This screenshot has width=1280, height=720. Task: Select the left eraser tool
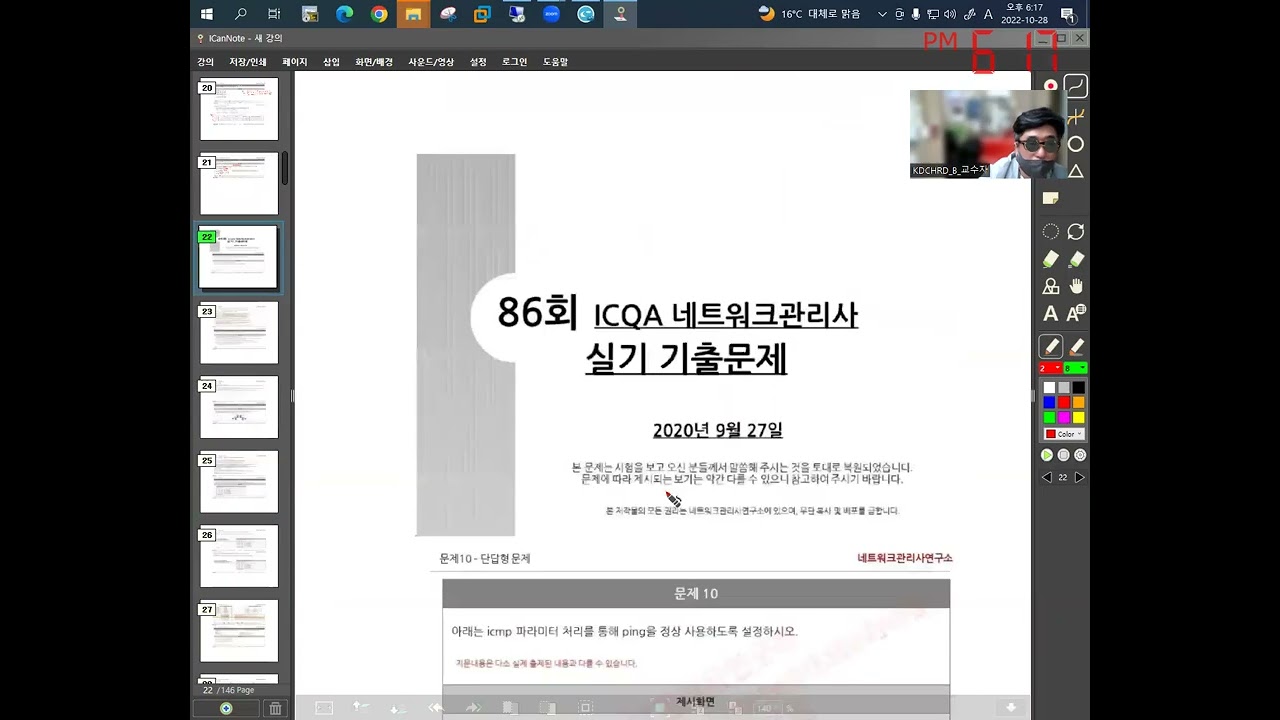pos(1050,259)
